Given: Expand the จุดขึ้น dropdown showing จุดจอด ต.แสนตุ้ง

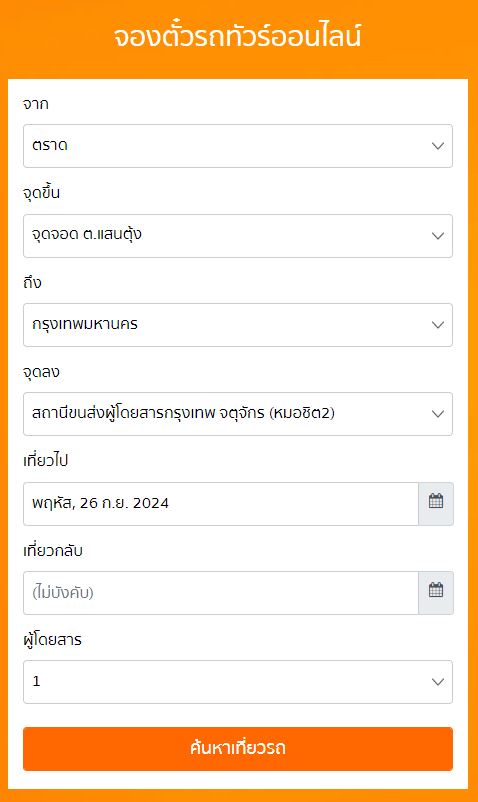Looking at the screenshot, I should [238, 236].
